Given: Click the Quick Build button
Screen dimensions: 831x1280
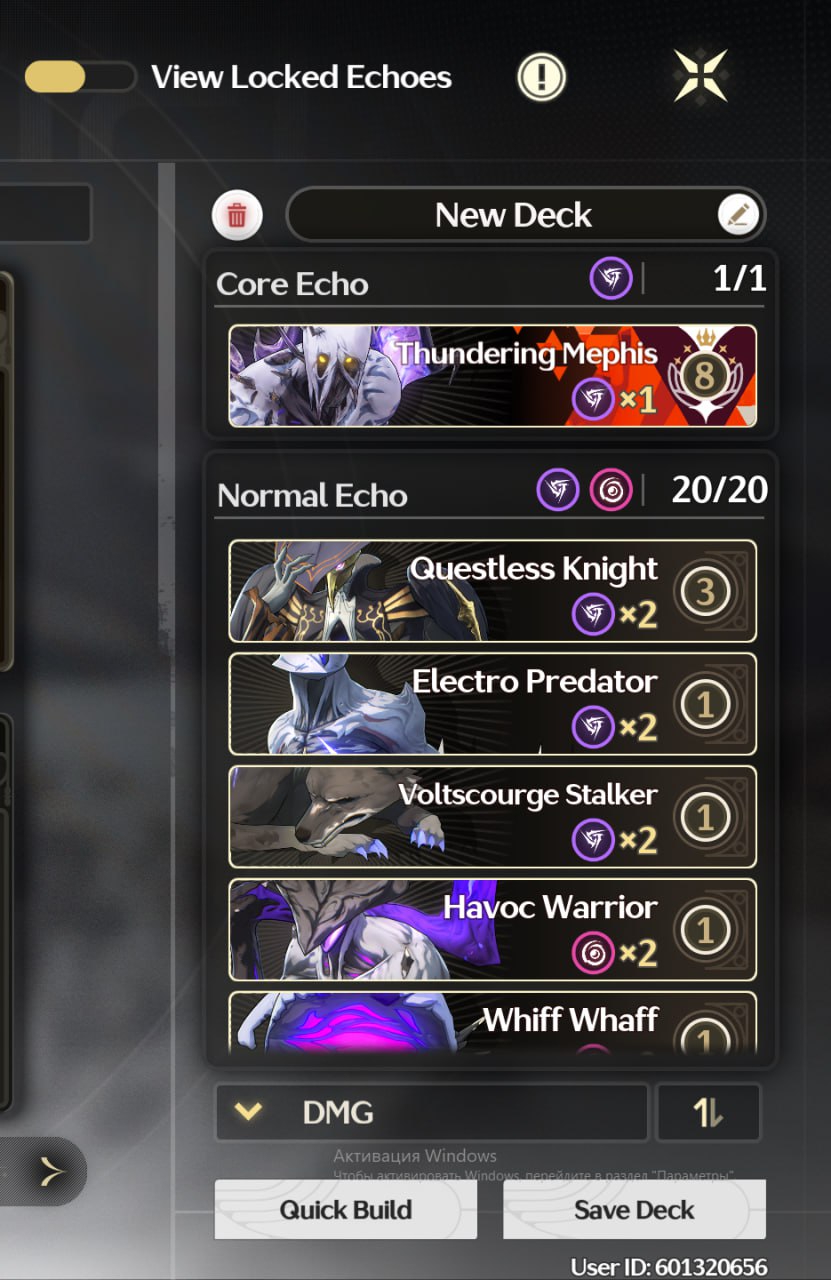Looking at the screenshot, I should click(346, 1210).
